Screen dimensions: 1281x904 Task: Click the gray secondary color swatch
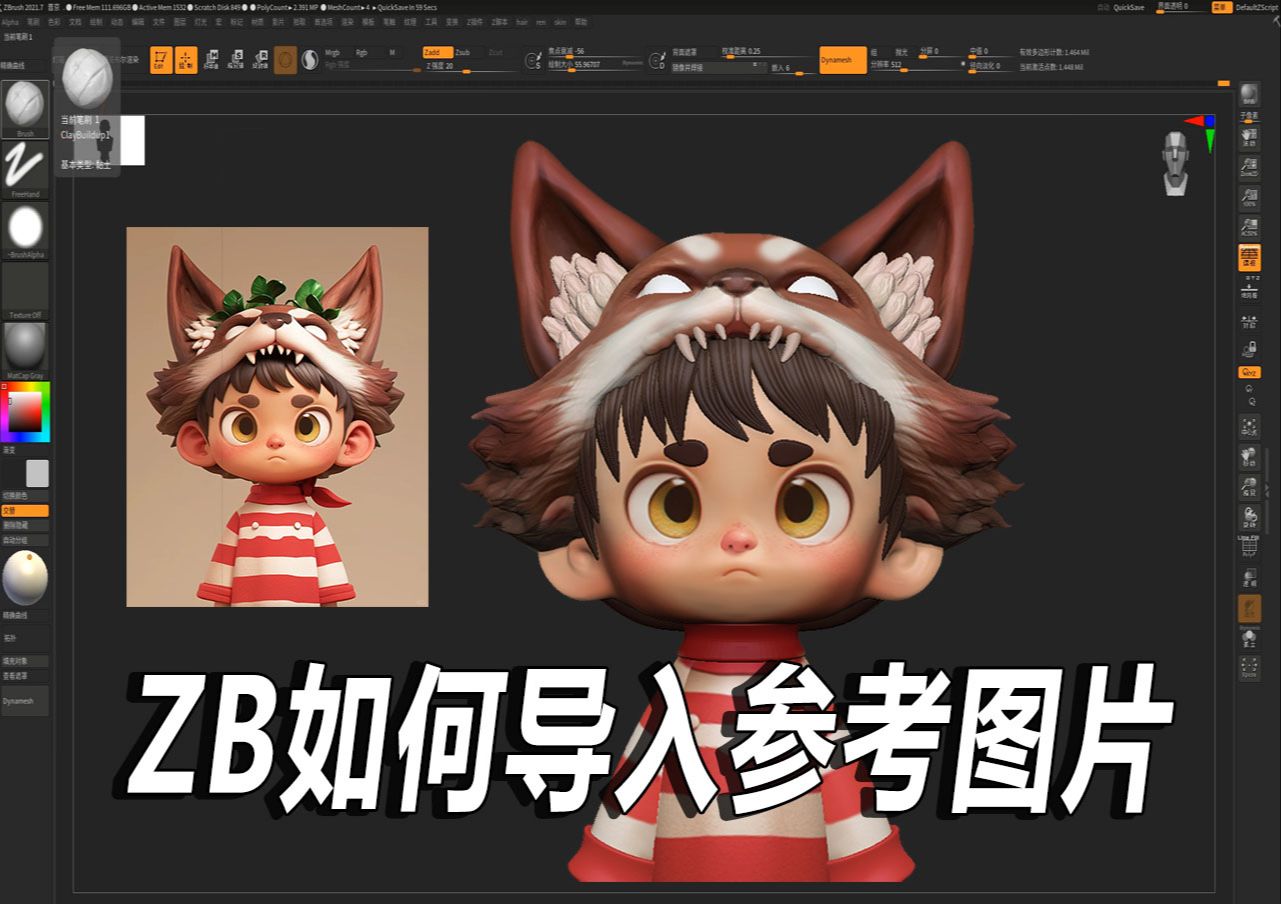click(x=37, y=473)
